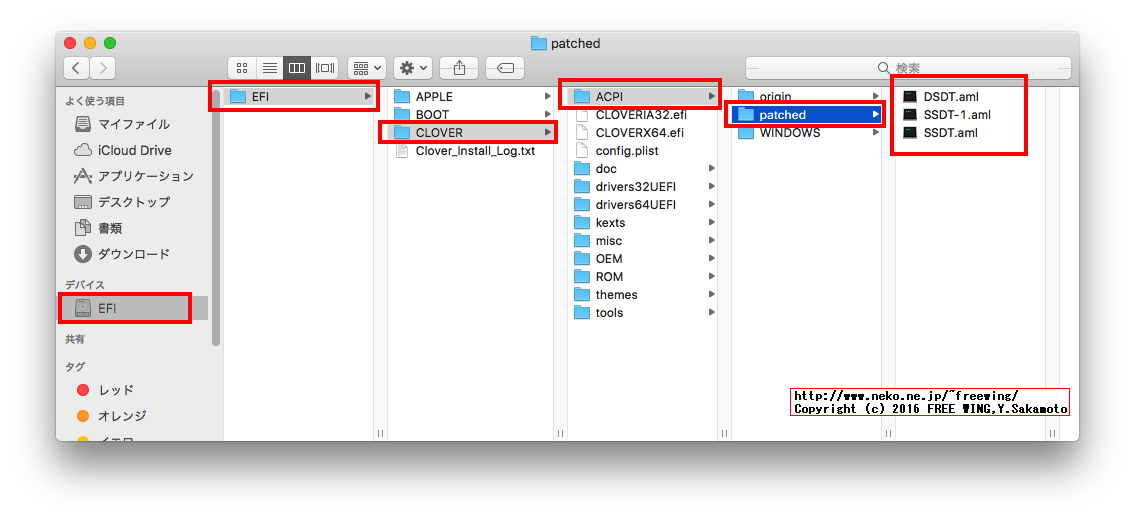Select column view mode
Screen dimensions: 1135x521
pos(296,68)
